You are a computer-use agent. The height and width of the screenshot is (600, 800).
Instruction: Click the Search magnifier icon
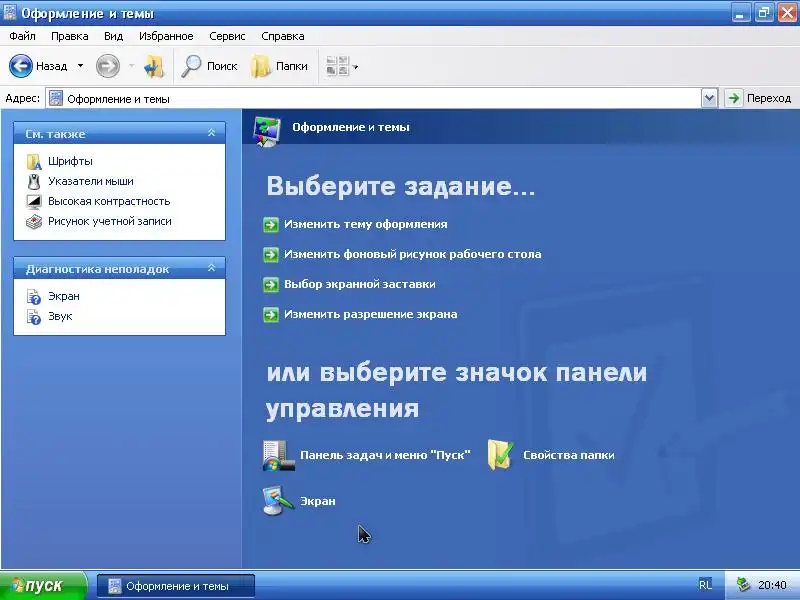[191, 66]
